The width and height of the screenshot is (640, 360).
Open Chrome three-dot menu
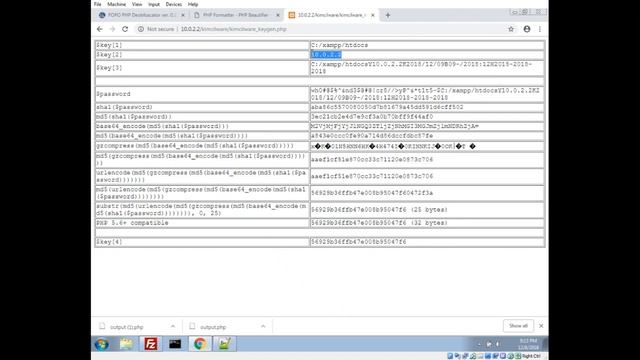(x=540, y=29)
